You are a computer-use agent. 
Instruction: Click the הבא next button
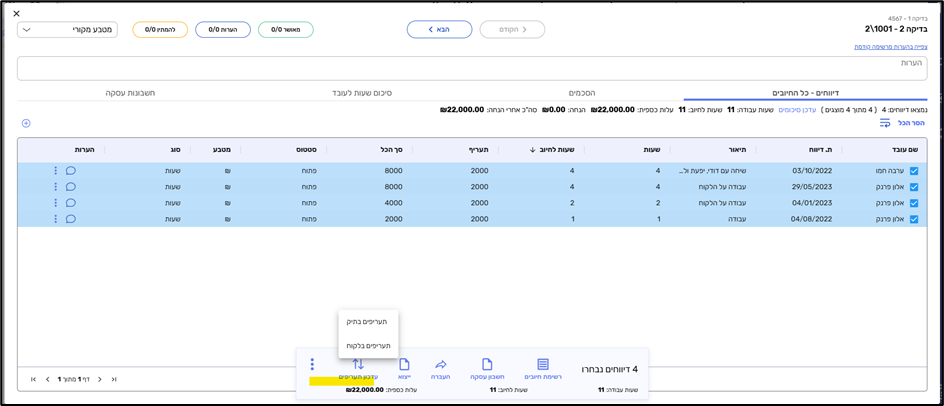coord(439,30)
